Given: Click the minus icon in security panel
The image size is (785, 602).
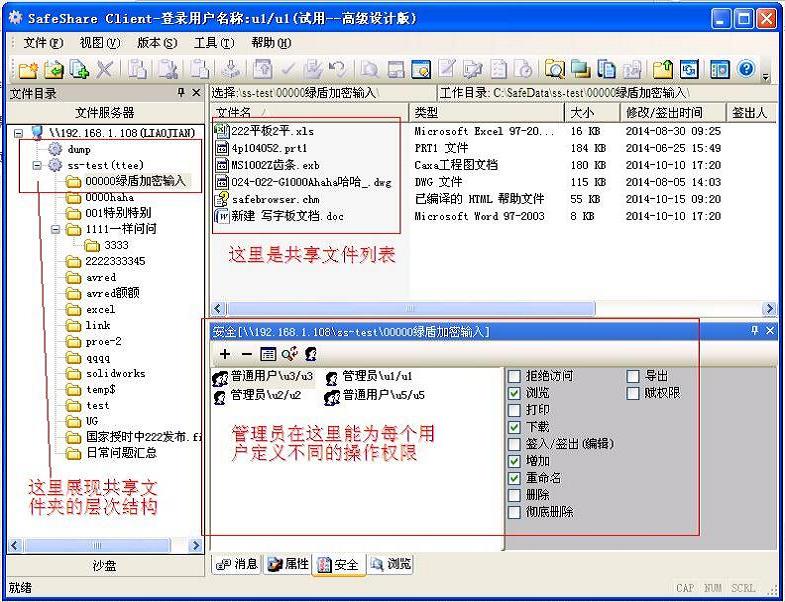Looking at the screenshot, I should (x=246, y=355).
